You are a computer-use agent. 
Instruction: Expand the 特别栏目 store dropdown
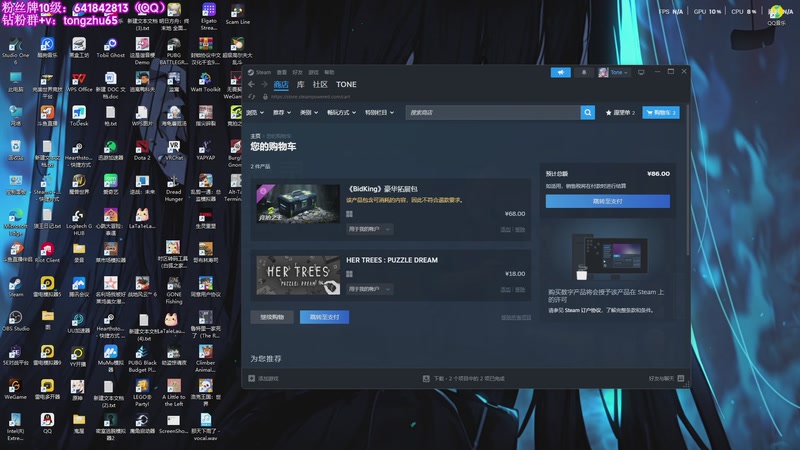pyautogui.click(x=379, y=112)
